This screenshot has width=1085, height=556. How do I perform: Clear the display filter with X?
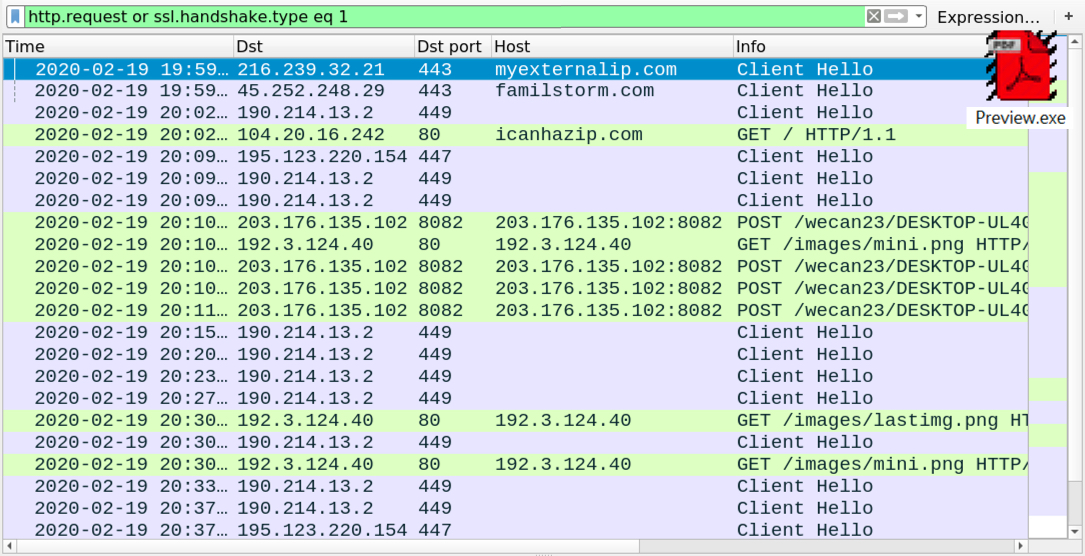pyautogui.click(x=874, y=17)
